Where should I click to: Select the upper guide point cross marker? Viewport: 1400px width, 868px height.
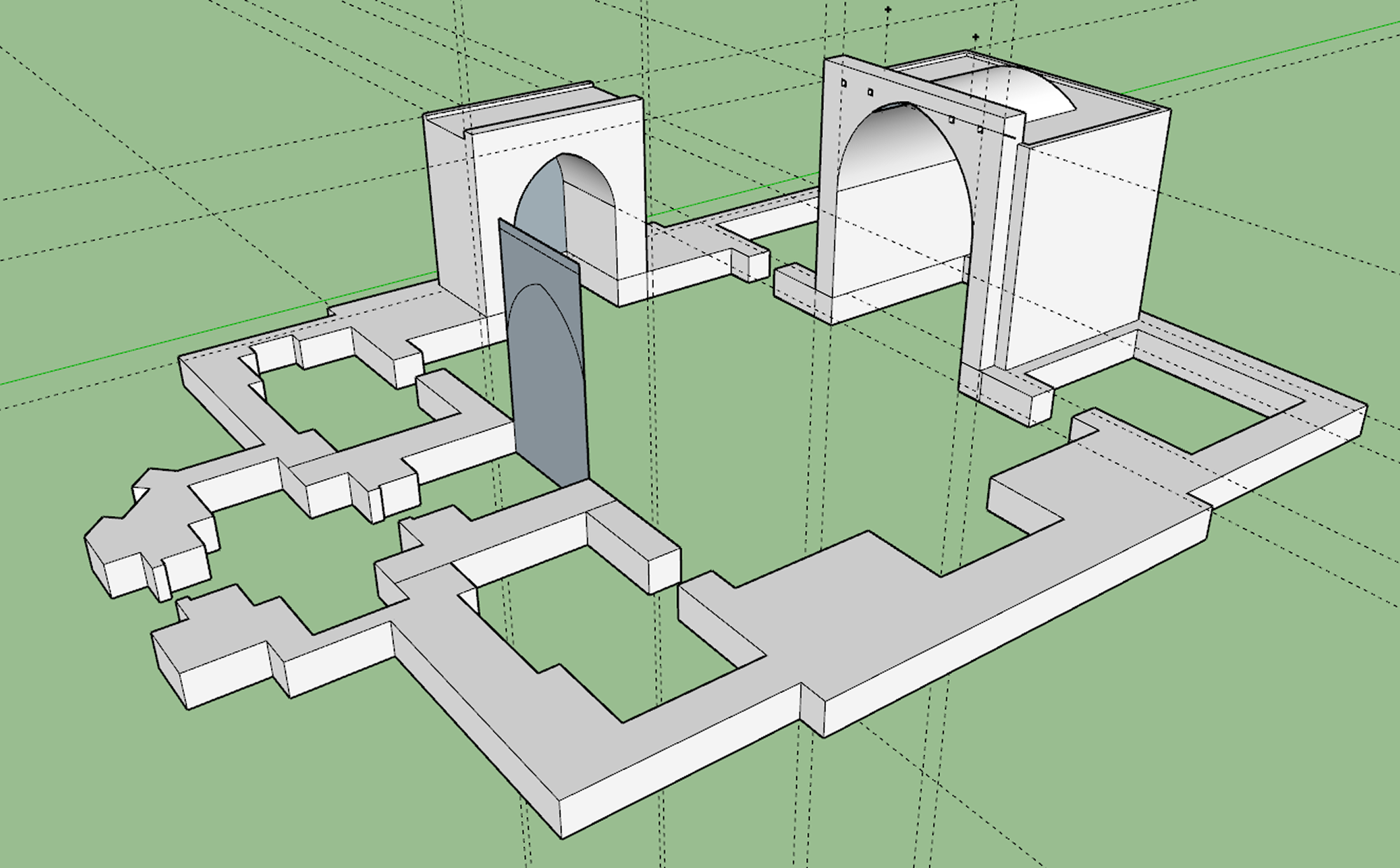coord(888,10)
